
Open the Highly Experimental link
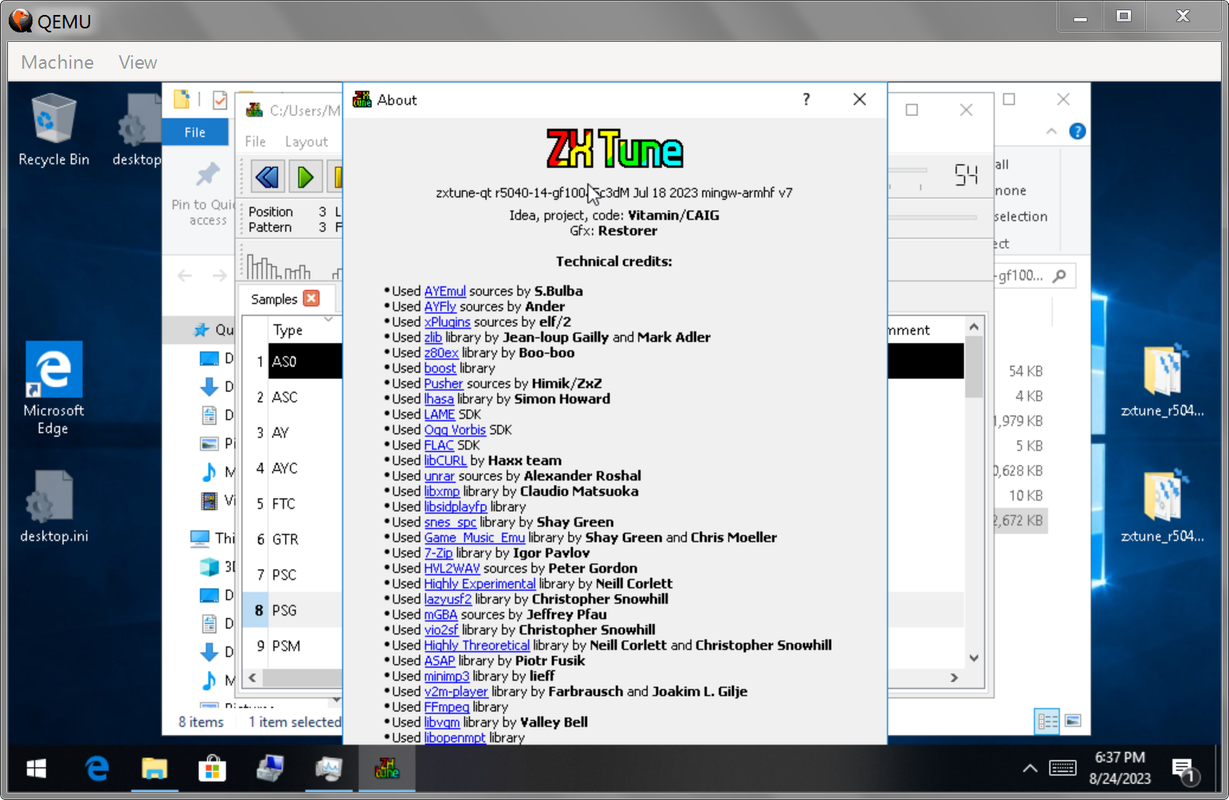pyautogui.click(x=480, y=584)
